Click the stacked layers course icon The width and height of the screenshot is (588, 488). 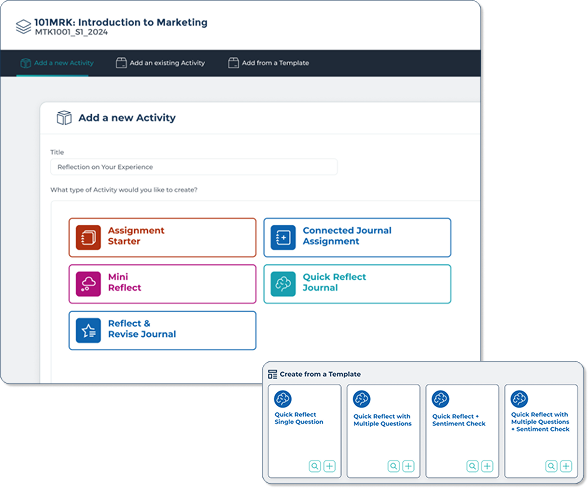click(23, 27)
